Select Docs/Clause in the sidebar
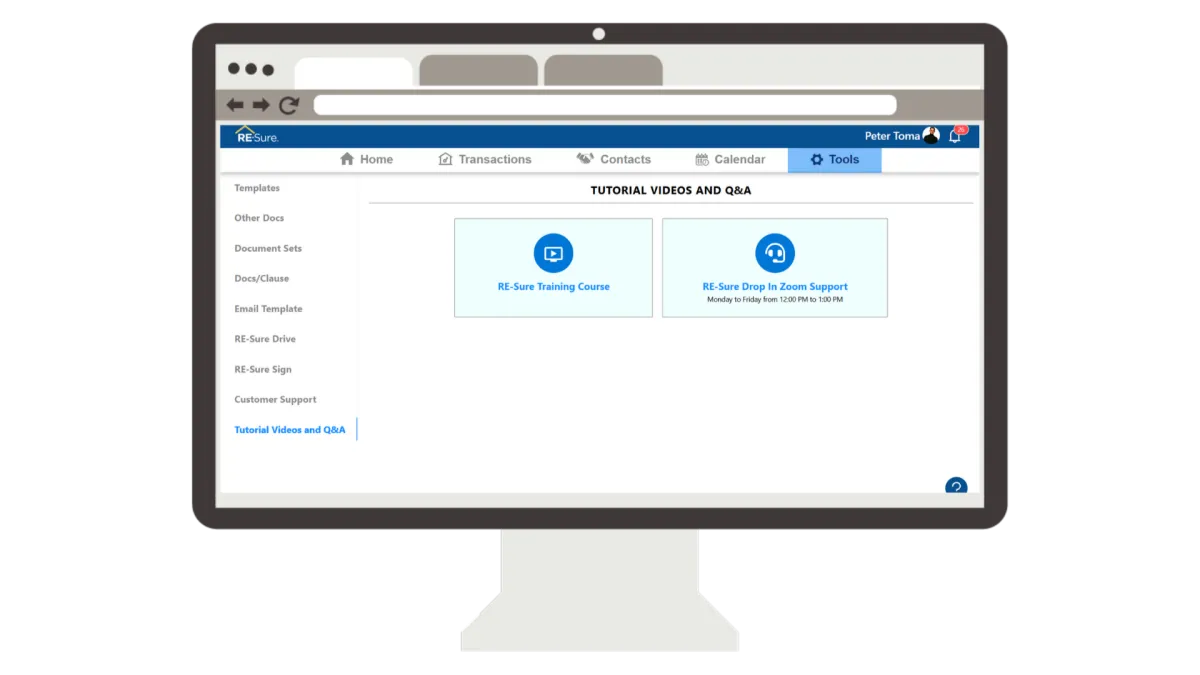 (x=262, y=278)
